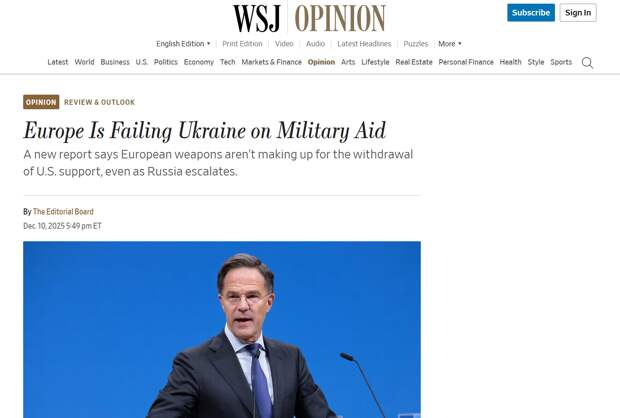Click the Review & Outlook label
Viewport: 620px width, 418px height.
pos(99,102)
